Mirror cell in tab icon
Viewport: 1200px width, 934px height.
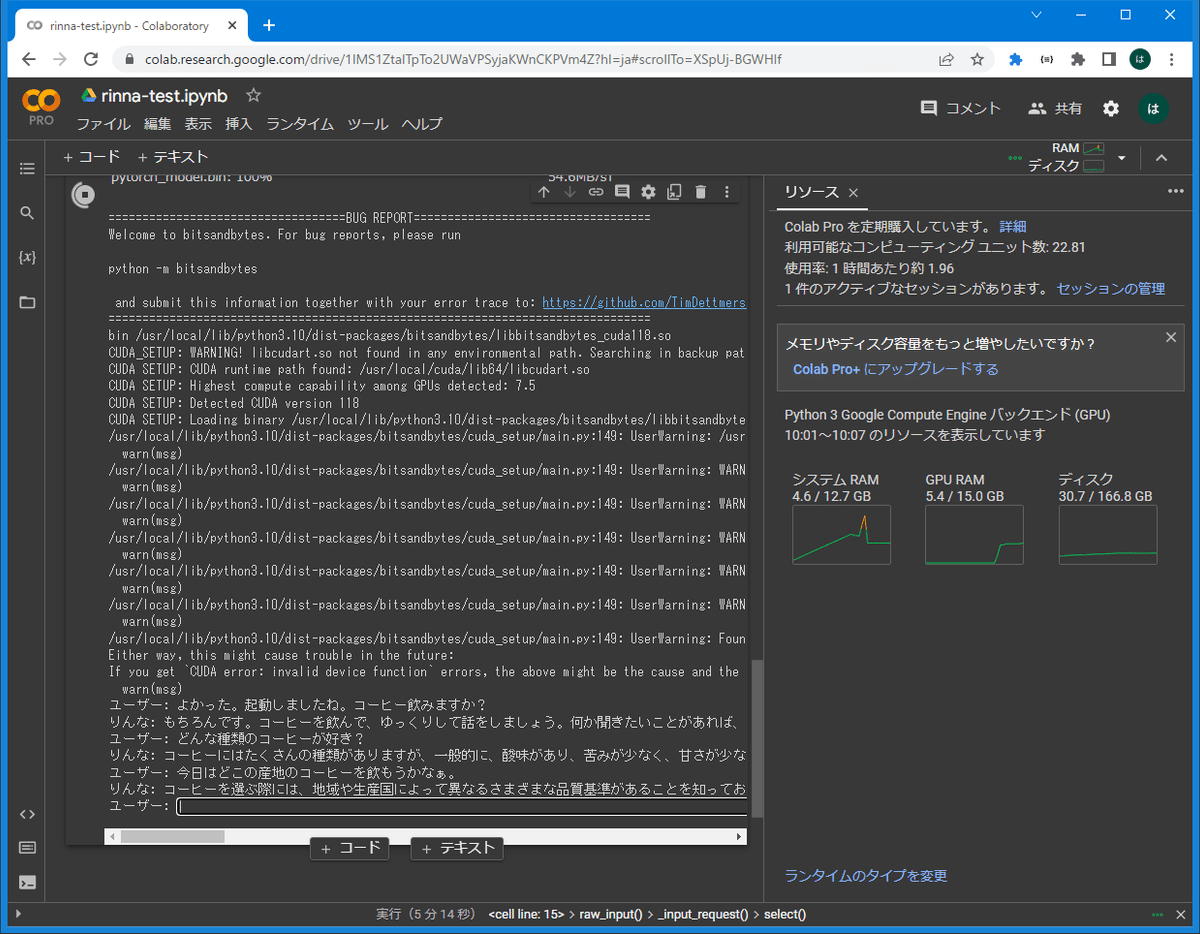click(674, 192)
